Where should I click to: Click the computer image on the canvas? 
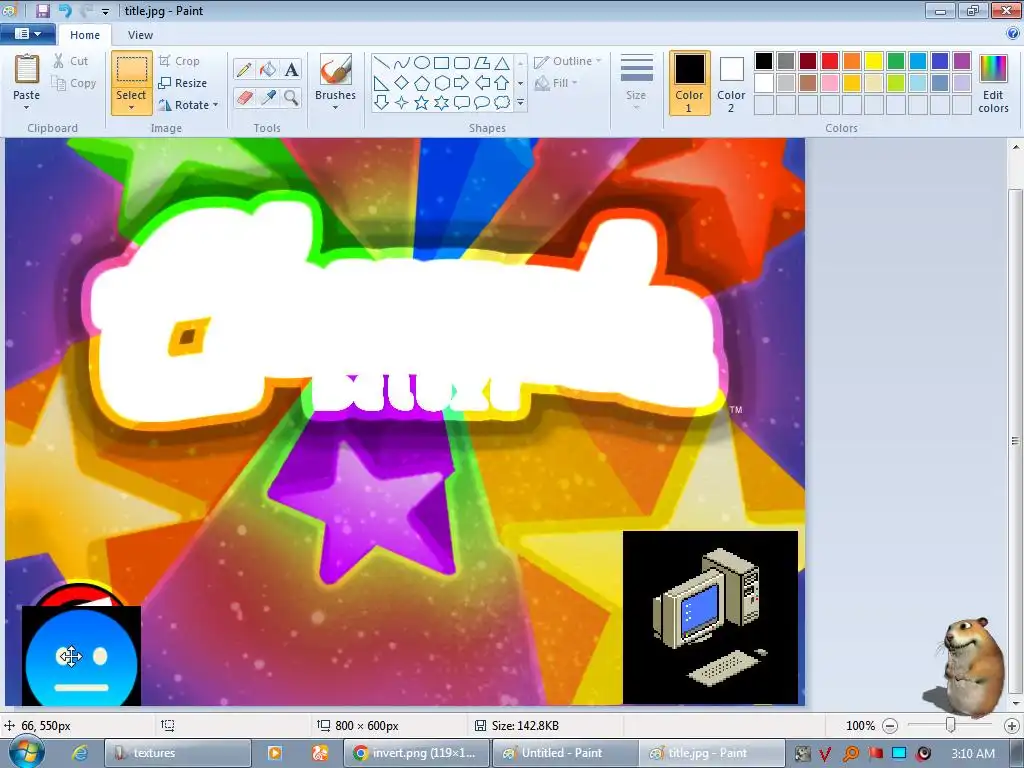[x=711, y=617]
